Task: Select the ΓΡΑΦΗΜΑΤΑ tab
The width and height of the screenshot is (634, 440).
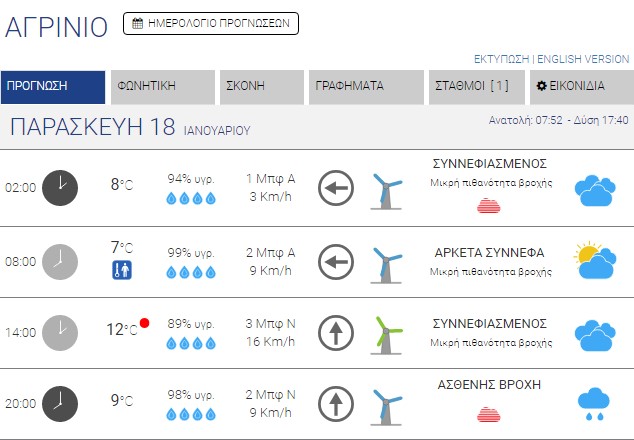Action: (x=366, y=86)
